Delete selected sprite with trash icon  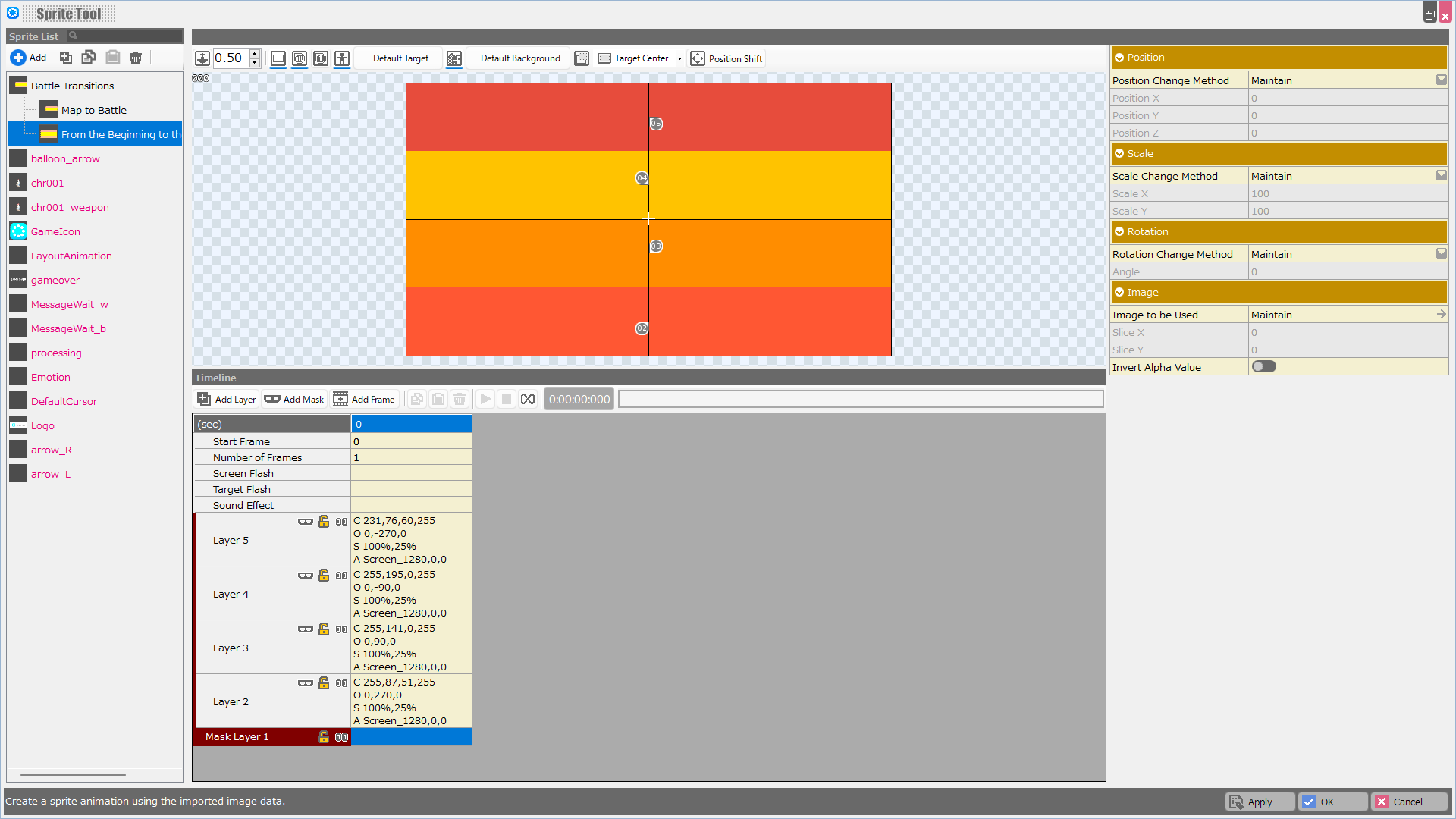click(x=136, y=58)
